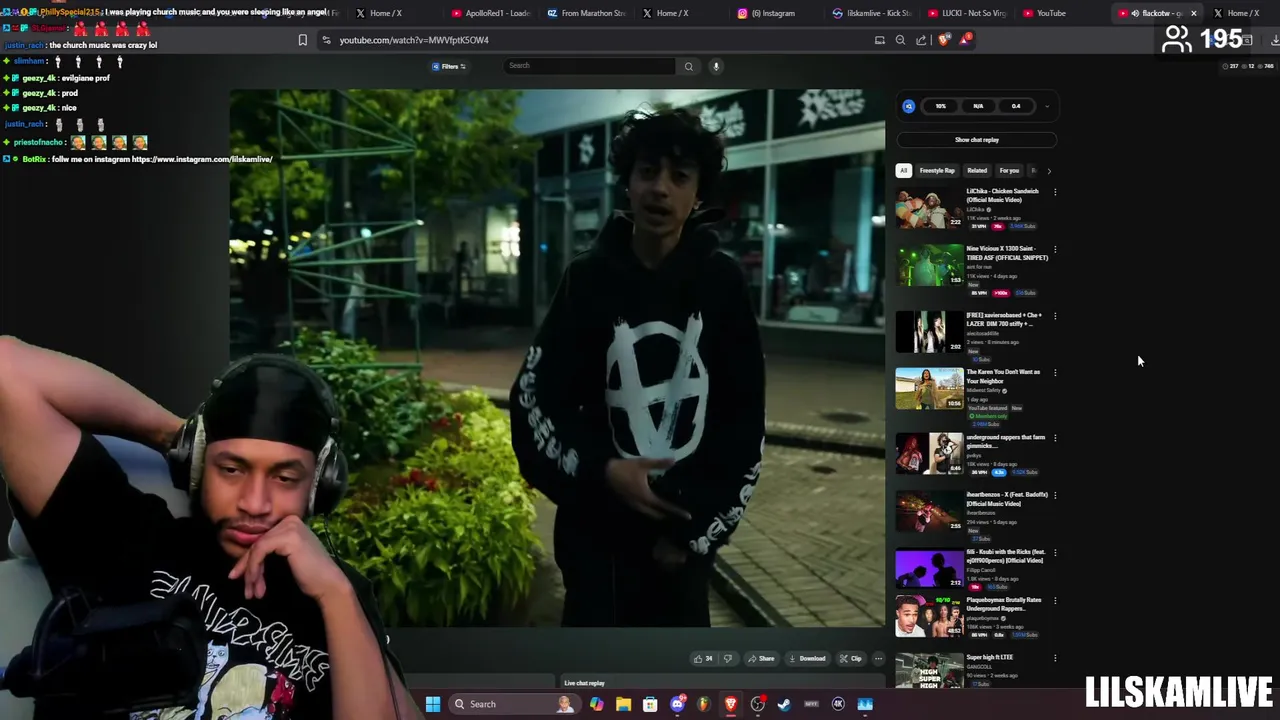The width and height of the screenshot is (1280, 720).
Task: Click the blue IQ extension icon
Action: click(909, 106)
